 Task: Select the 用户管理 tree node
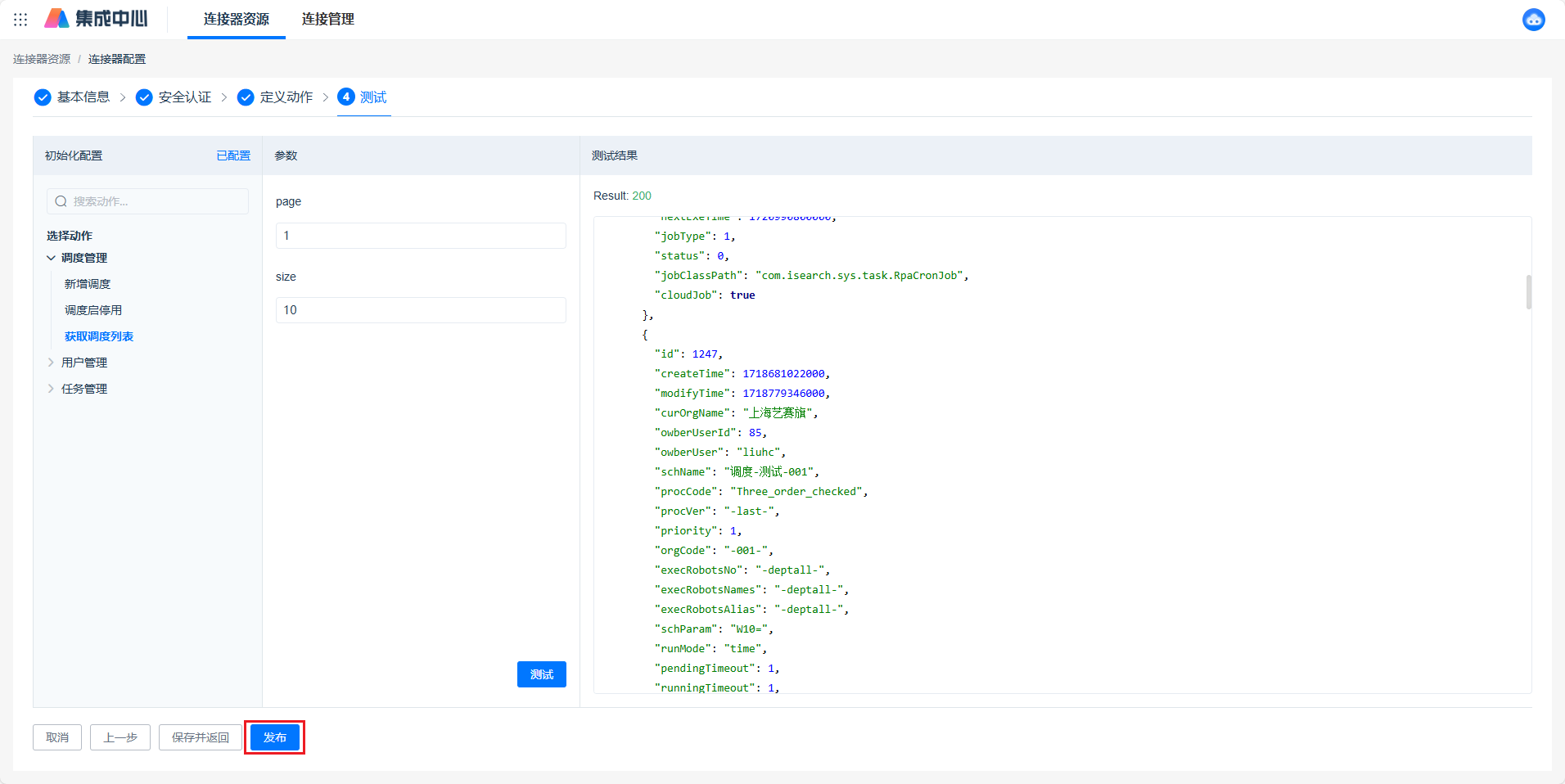coord(84,363)
